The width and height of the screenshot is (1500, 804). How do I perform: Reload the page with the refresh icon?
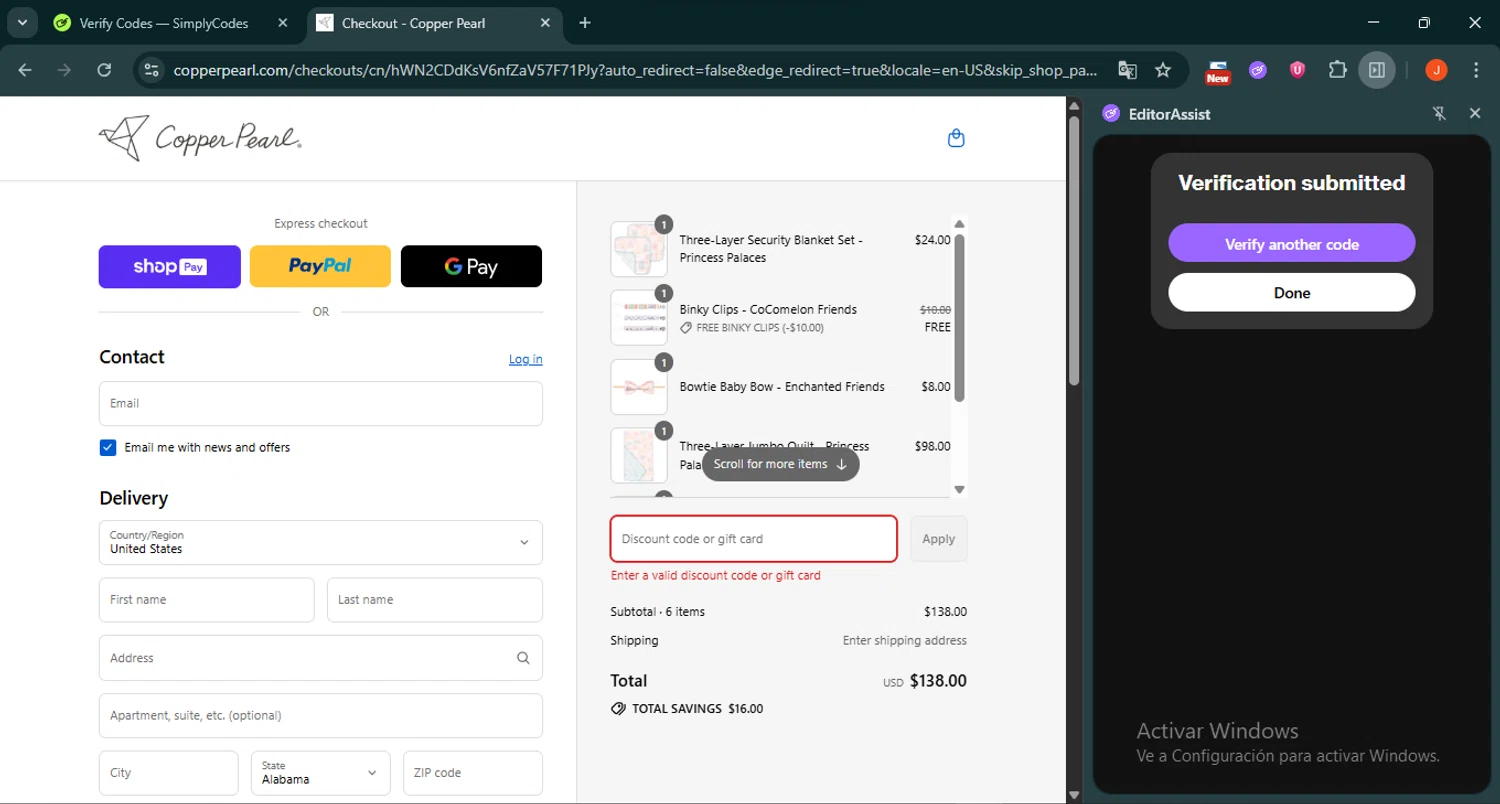pyautogui.click(x=104, y=70)
